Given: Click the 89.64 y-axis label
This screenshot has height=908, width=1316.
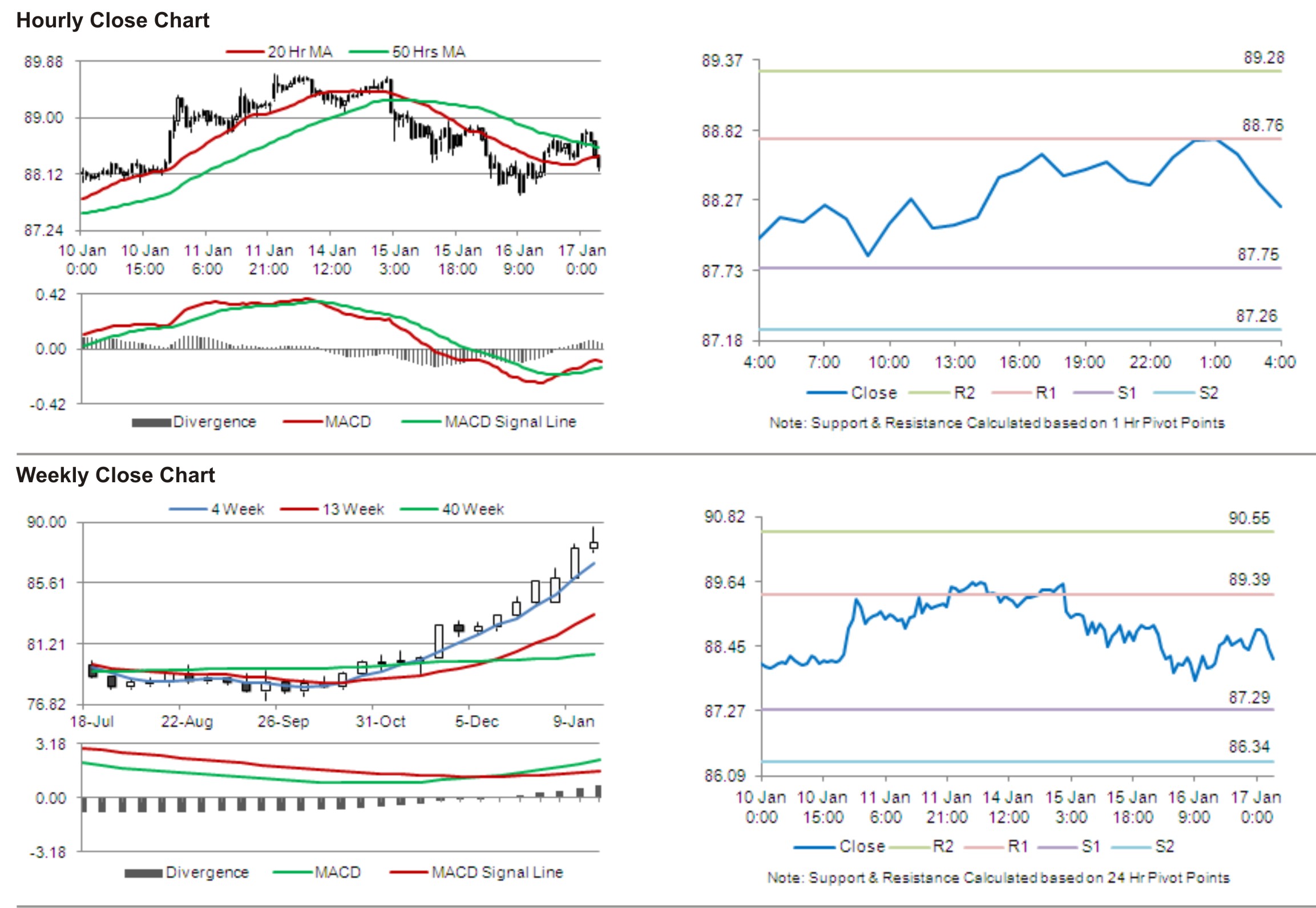Looking at the screenshot, I should click(x=725, y=582).
